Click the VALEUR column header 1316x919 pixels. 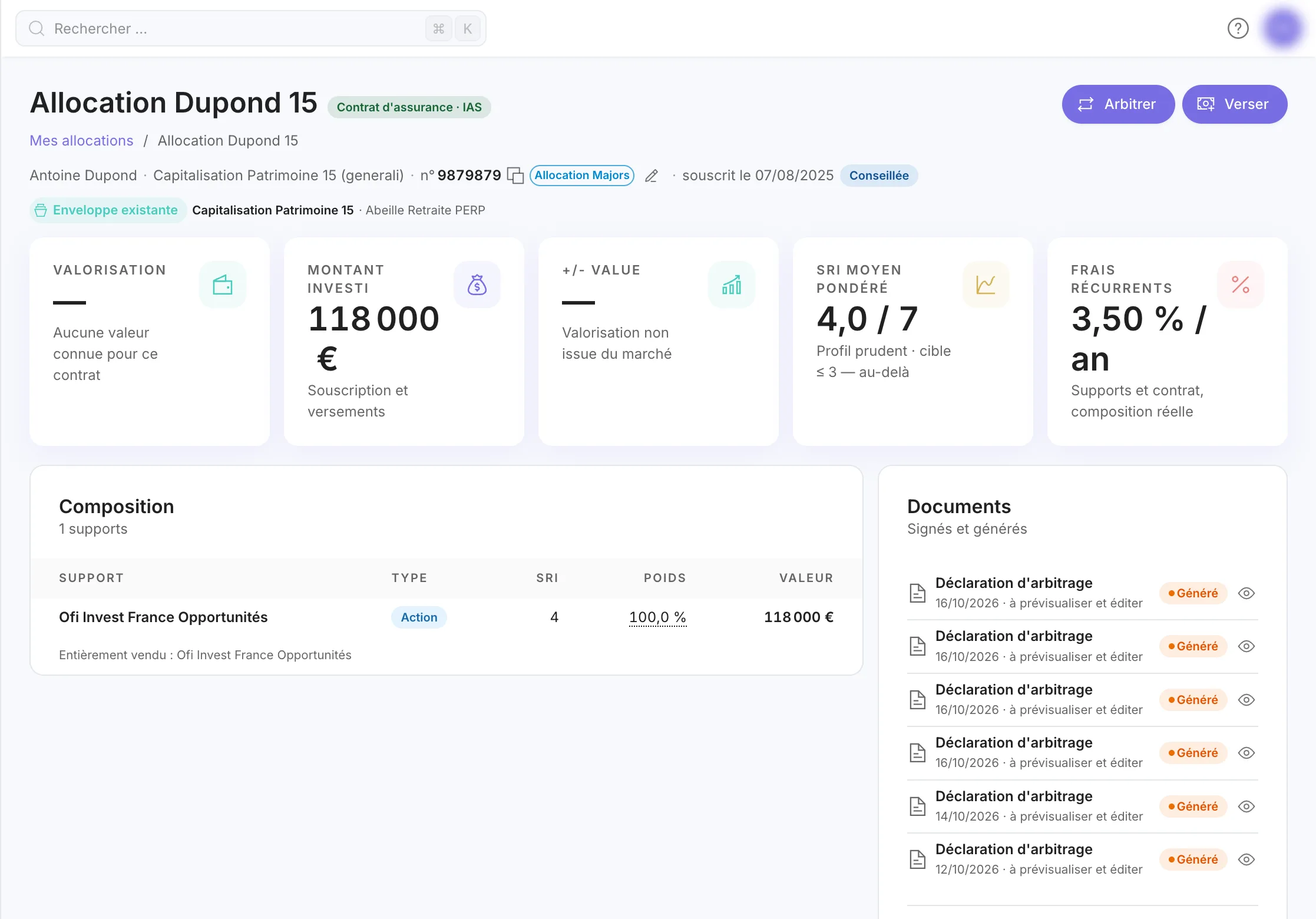pyautogui.click(x=806, y=578)
